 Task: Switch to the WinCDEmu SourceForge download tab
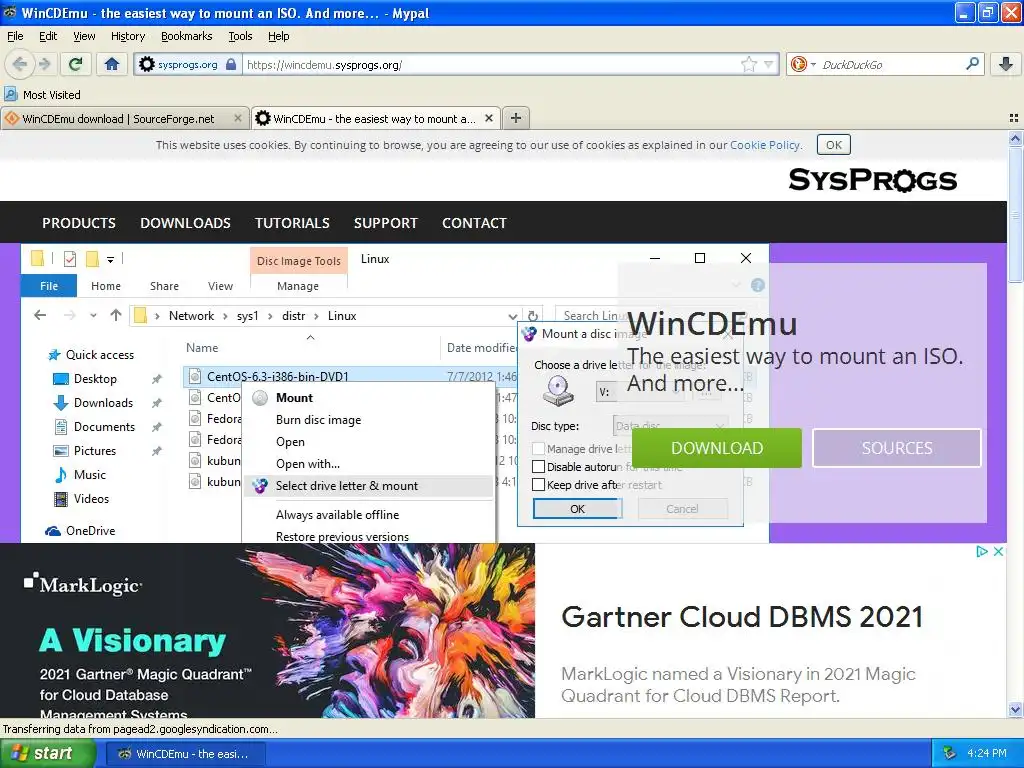click(x=118, y=119)
